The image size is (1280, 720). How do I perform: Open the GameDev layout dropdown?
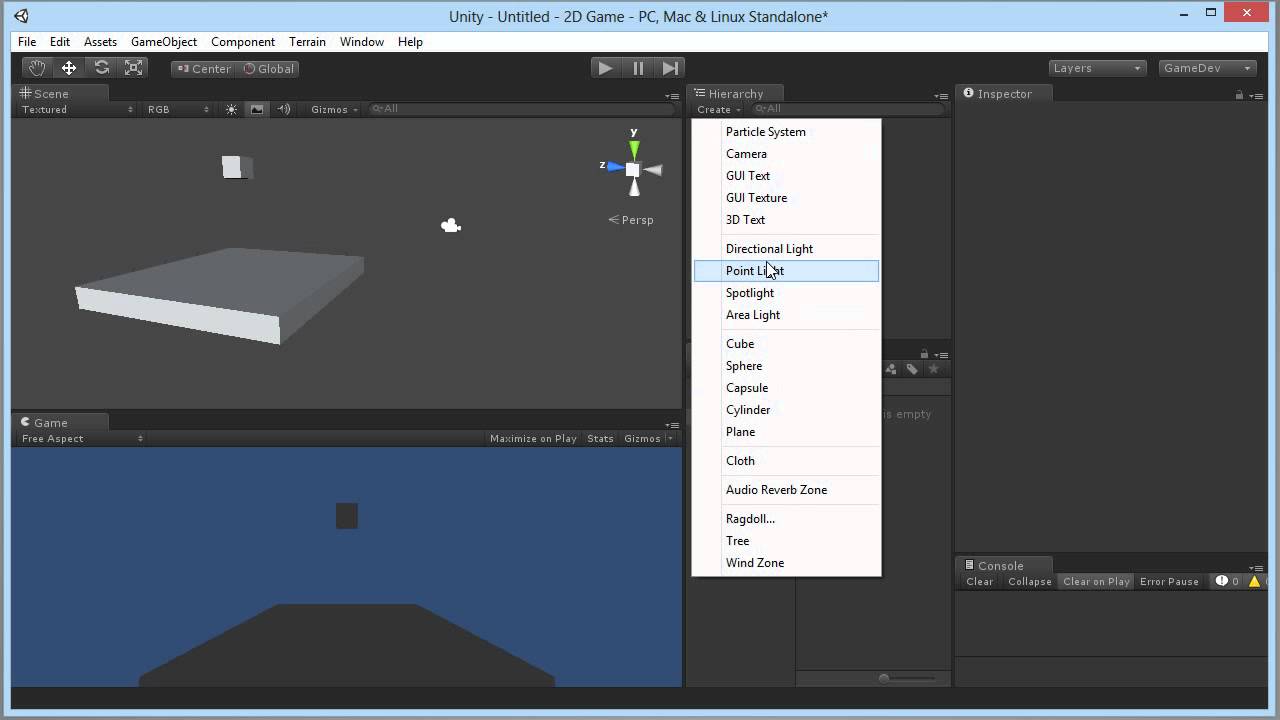coord(1207,68)
